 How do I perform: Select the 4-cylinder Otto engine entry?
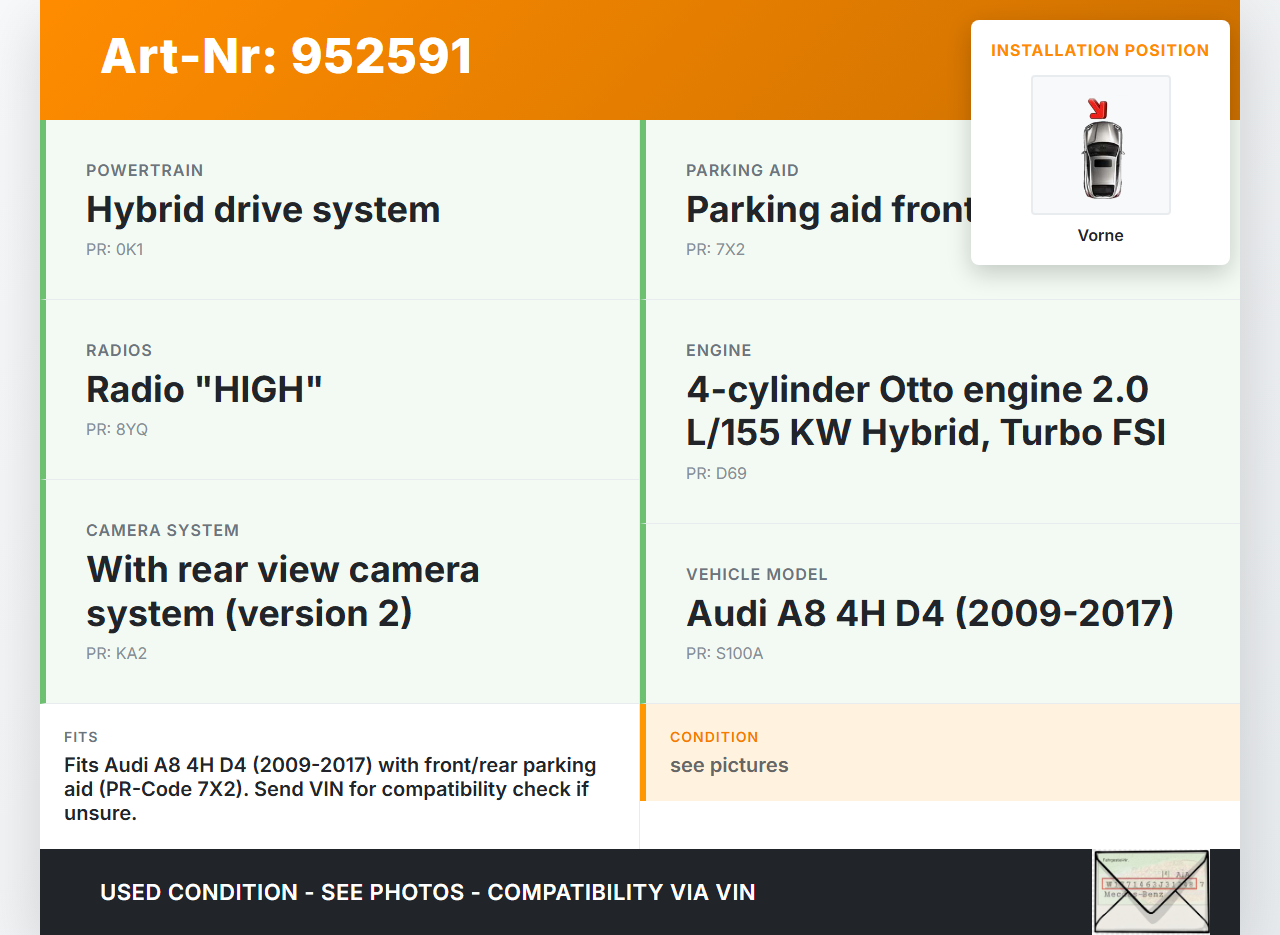[x=925, y=410]
